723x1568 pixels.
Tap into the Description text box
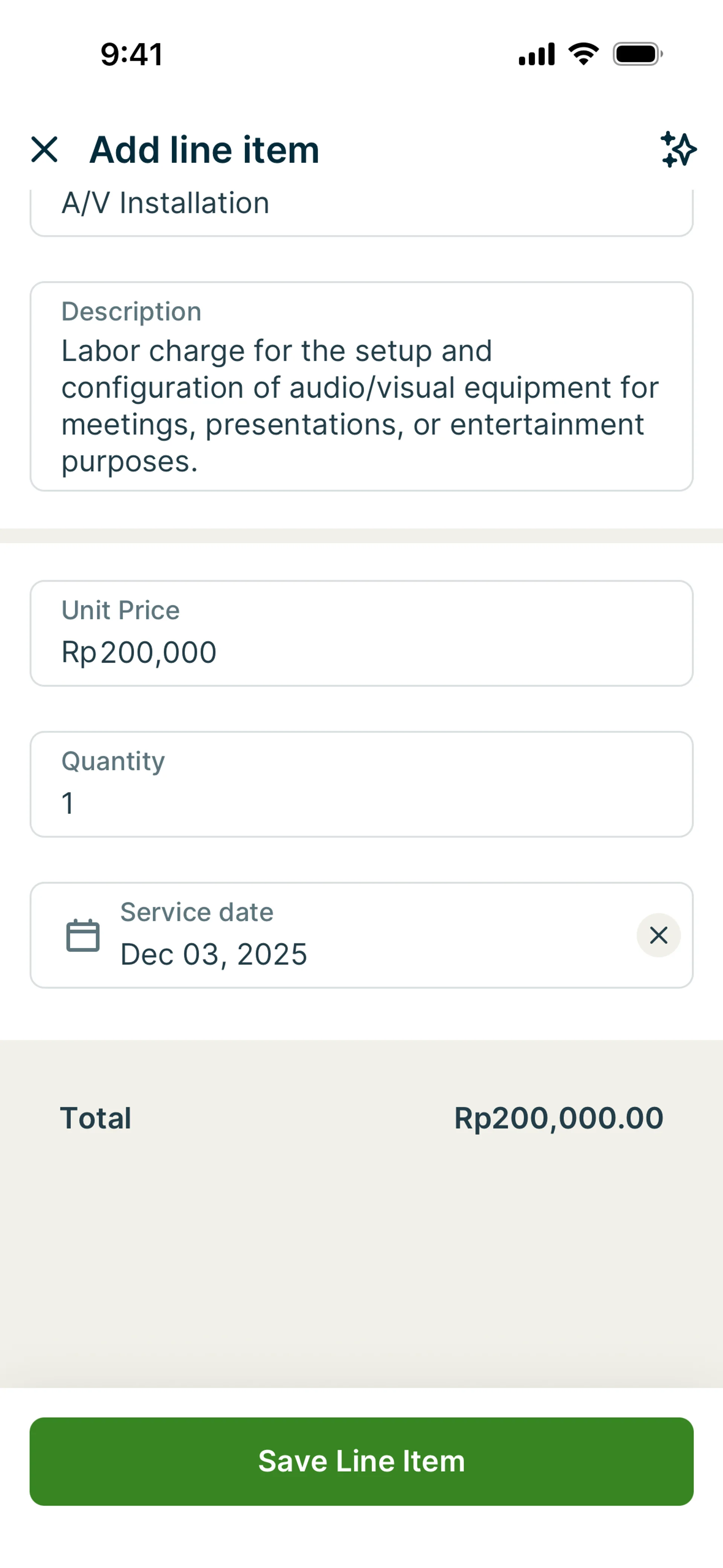[361, 387]
